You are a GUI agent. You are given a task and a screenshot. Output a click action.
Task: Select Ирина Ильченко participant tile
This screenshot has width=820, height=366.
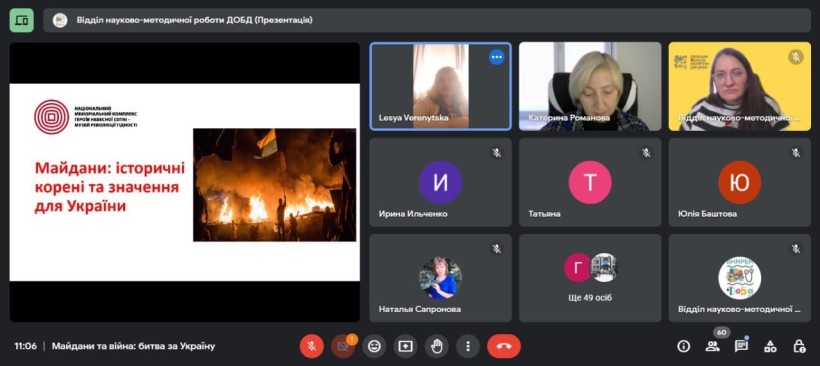point(440,182)
